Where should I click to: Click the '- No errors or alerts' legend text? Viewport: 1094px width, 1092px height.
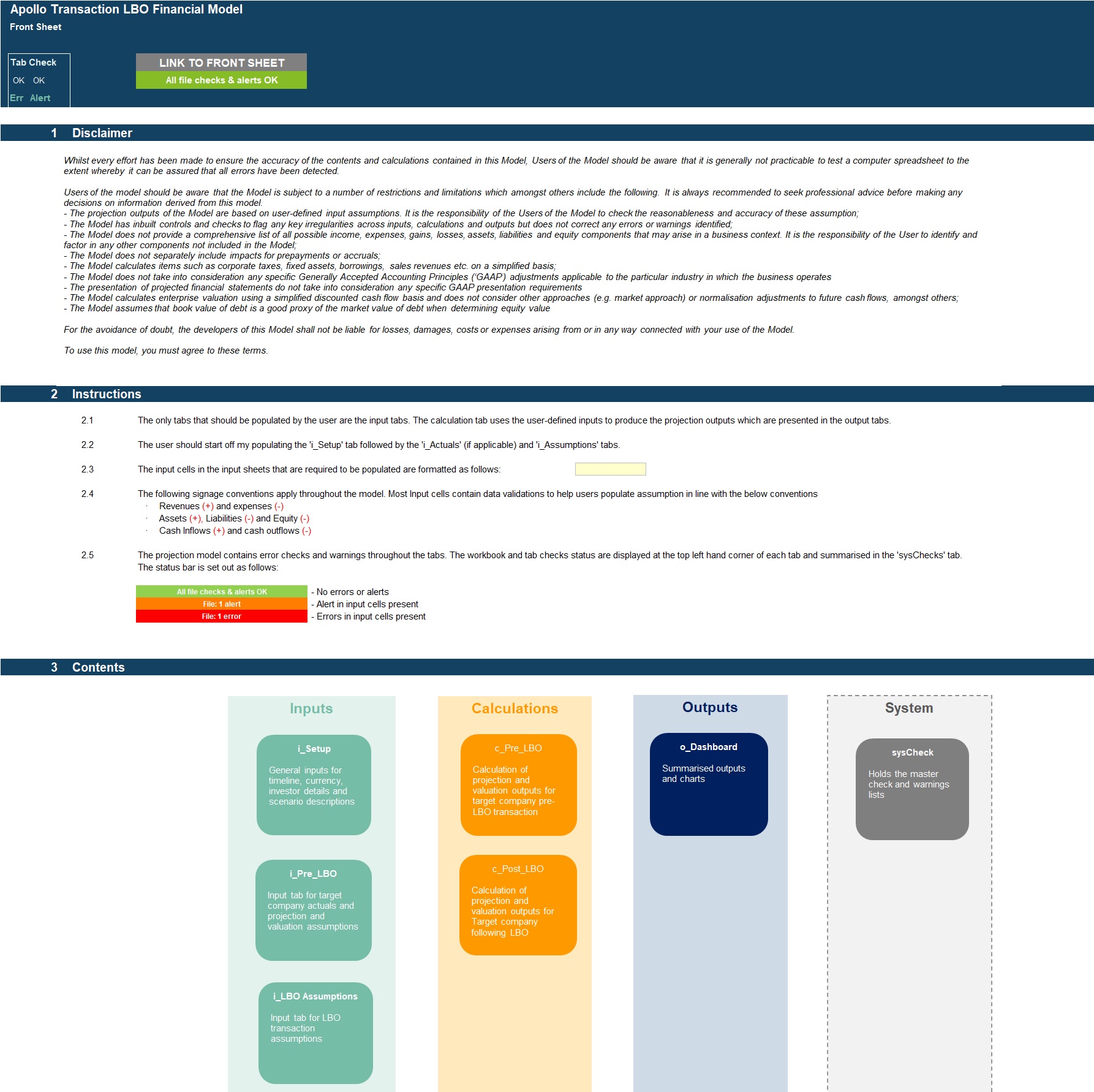[x=350, y=592]
